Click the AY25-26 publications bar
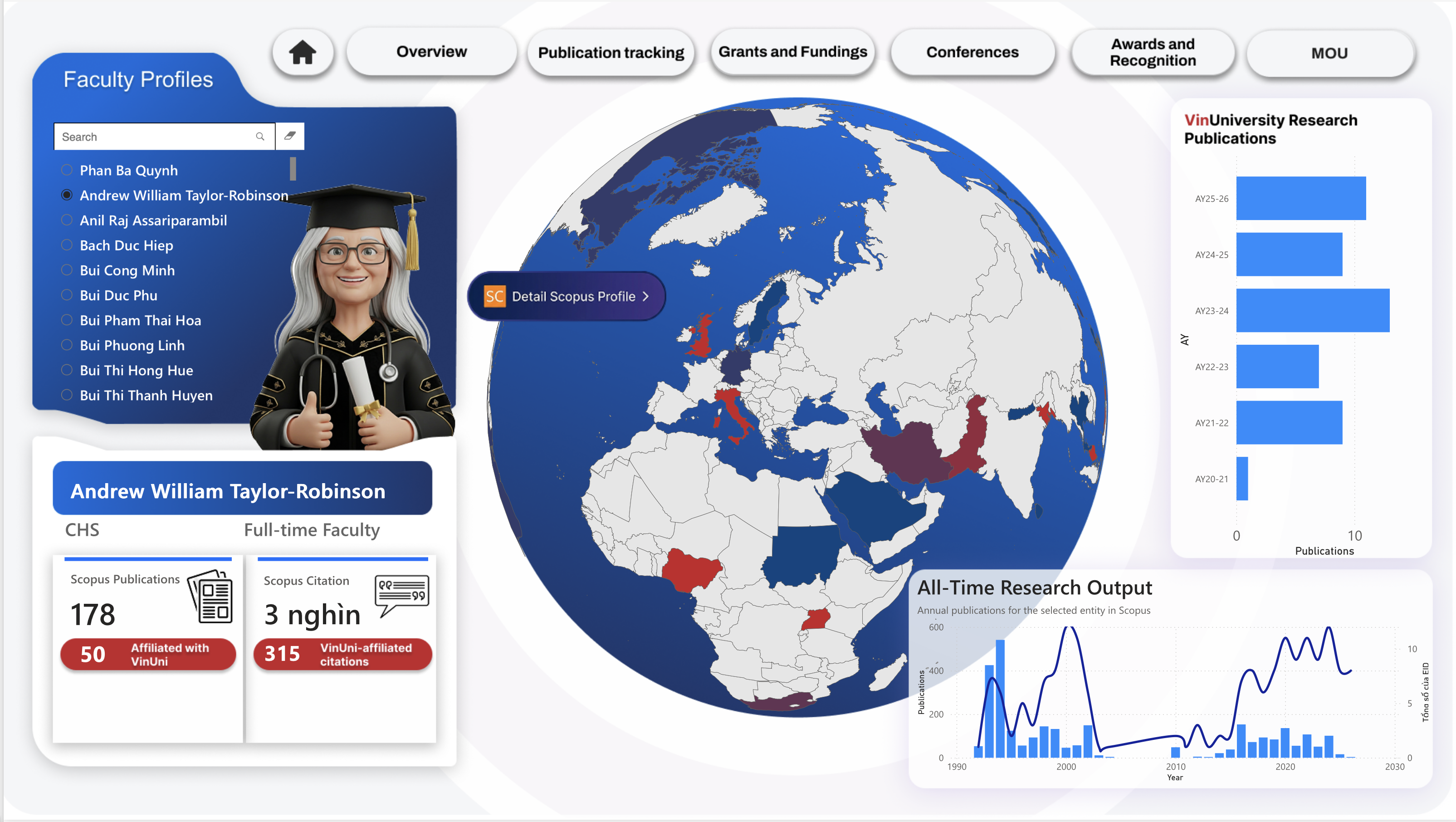Screen dimensions: 1456x822 pyautogui.click(x=1300, y=198)
